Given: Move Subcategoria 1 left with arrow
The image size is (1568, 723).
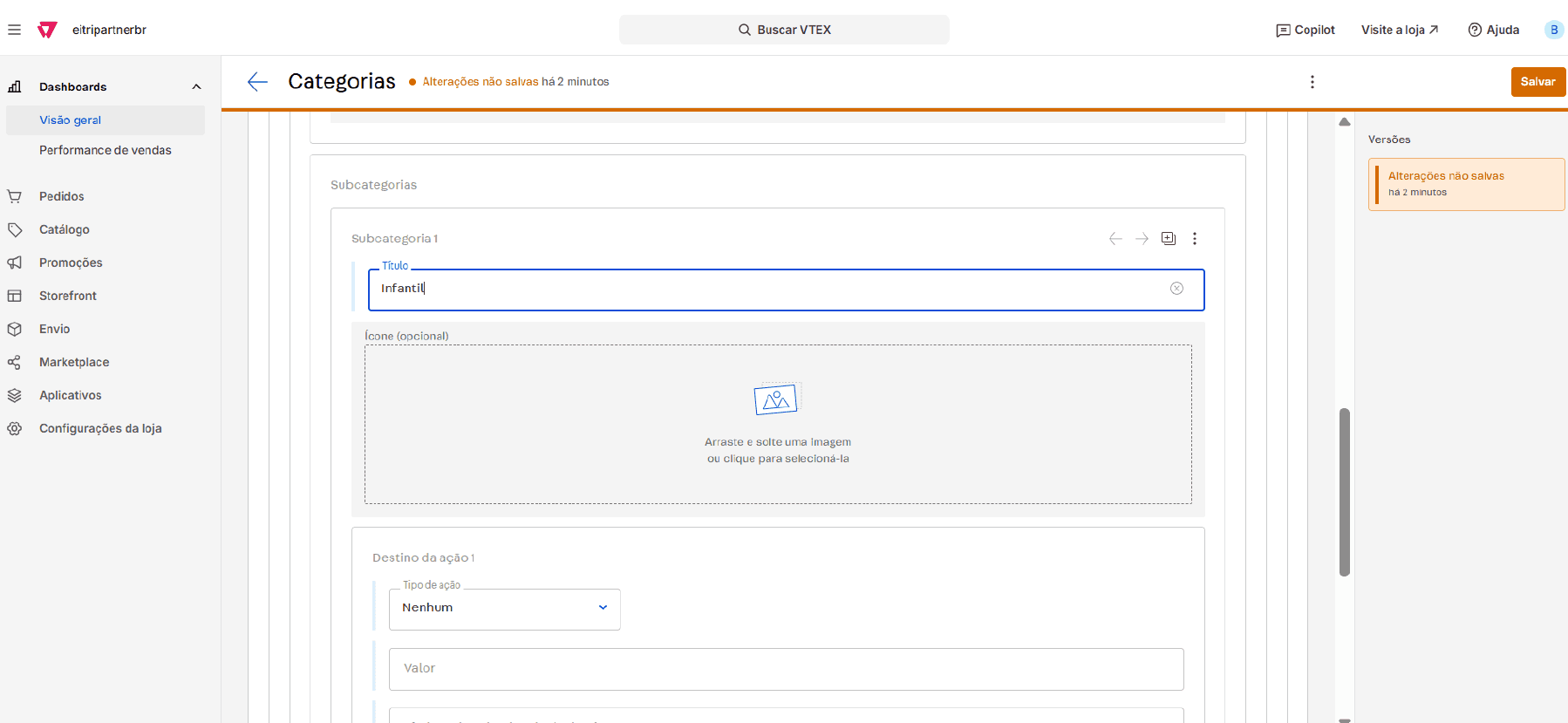Looking at the screenshot, I should (1115, 239).
